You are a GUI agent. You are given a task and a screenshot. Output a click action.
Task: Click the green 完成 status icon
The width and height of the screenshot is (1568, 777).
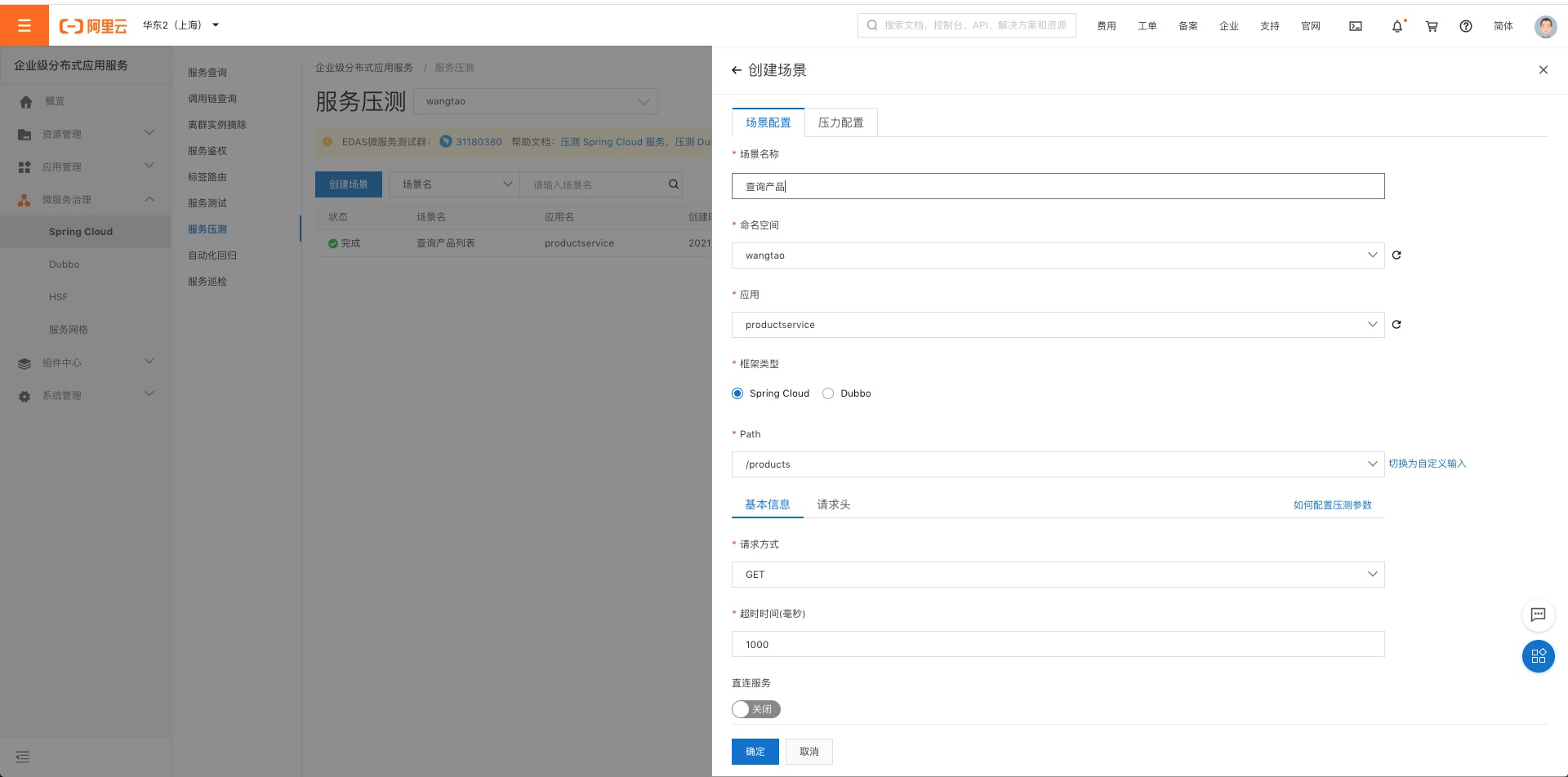(333, 243)
